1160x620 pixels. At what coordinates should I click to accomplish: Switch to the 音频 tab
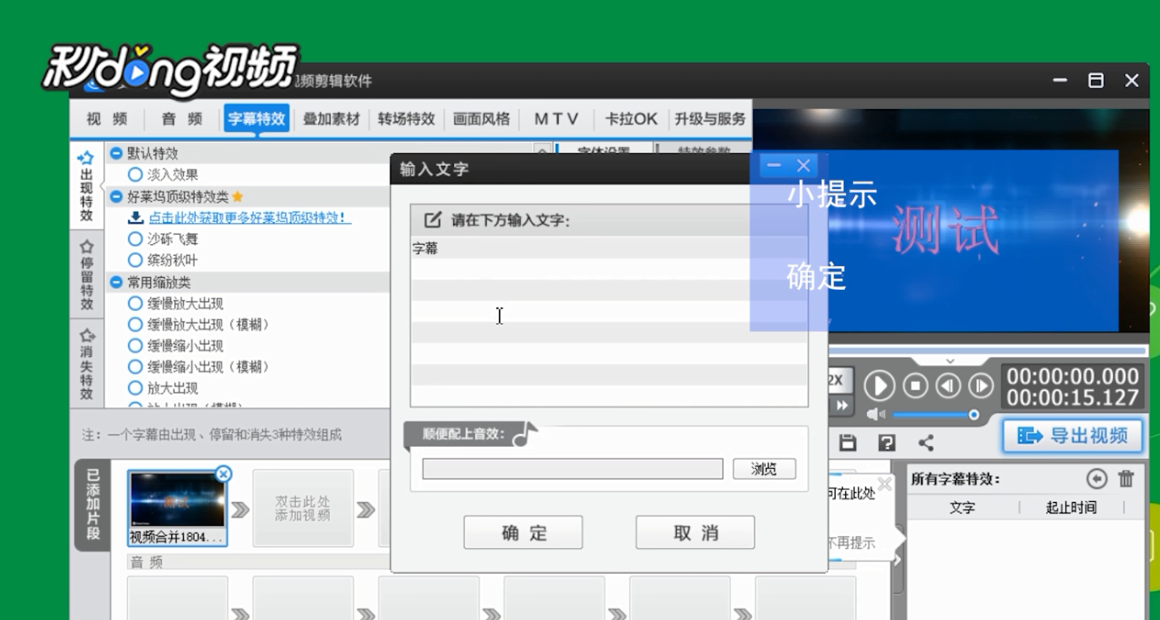tap(182, 118)
